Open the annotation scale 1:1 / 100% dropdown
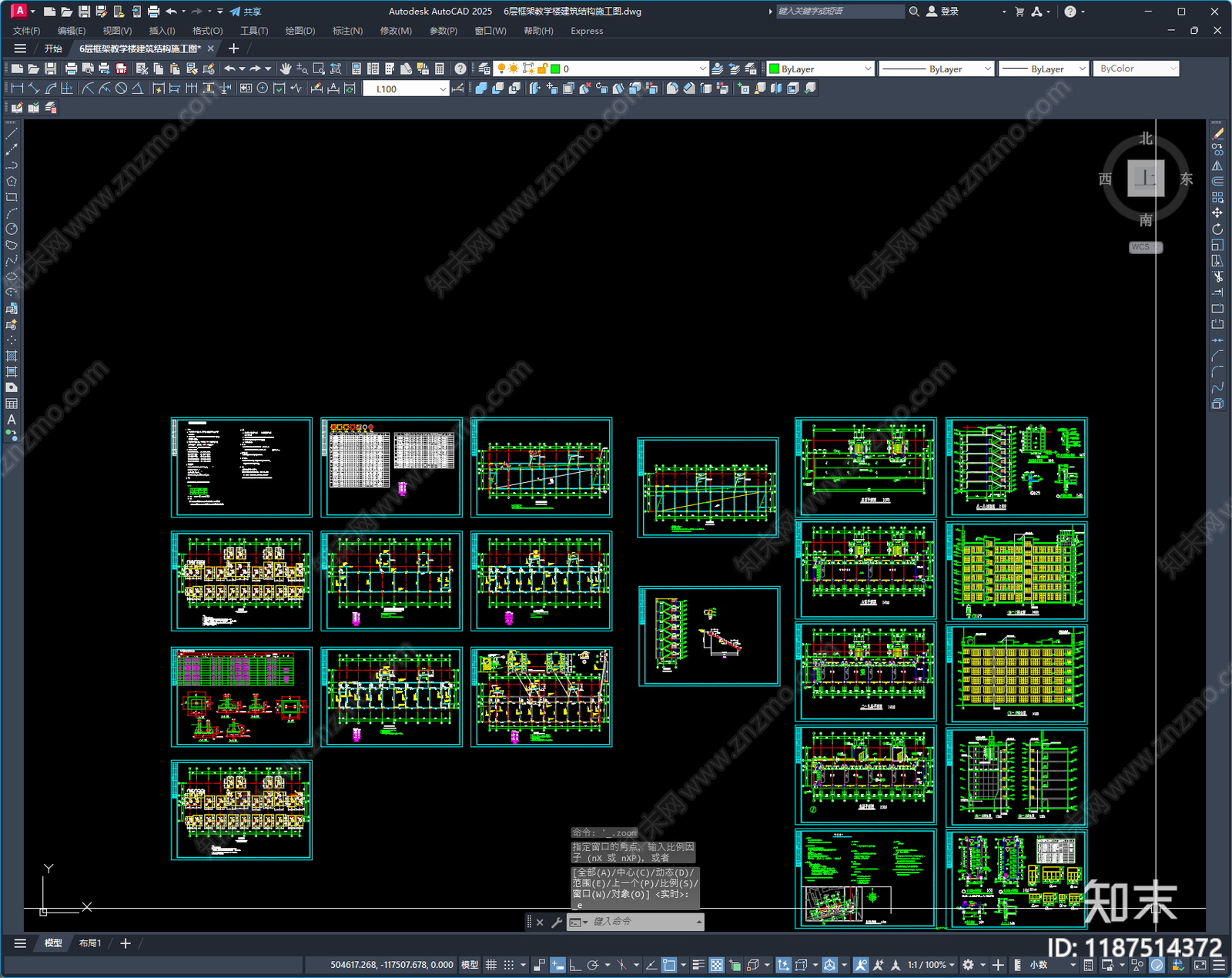 [x=930, y=965]
